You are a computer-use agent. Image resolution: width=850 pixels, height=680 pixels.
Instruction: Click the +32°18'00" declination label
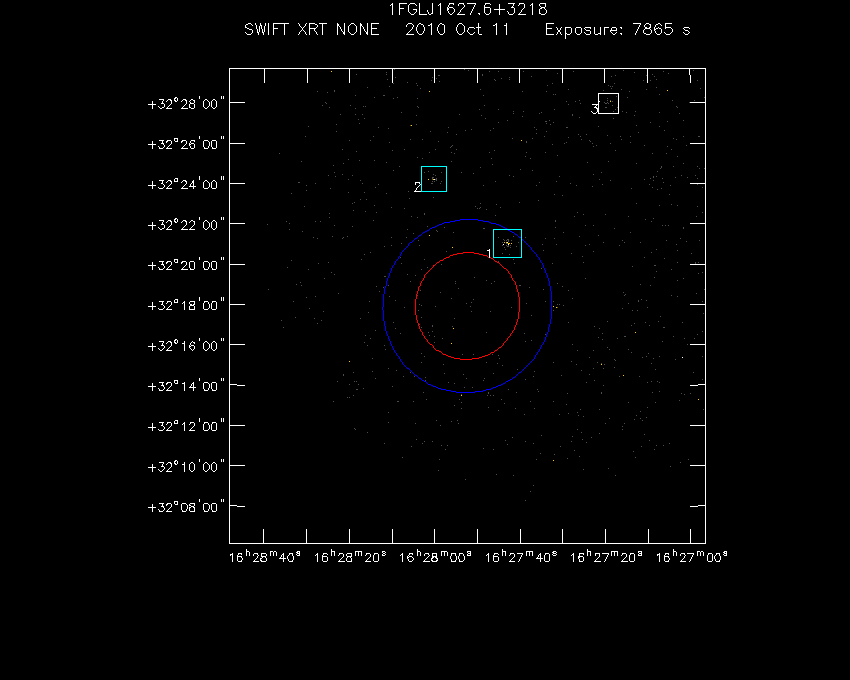pos(186,305)
